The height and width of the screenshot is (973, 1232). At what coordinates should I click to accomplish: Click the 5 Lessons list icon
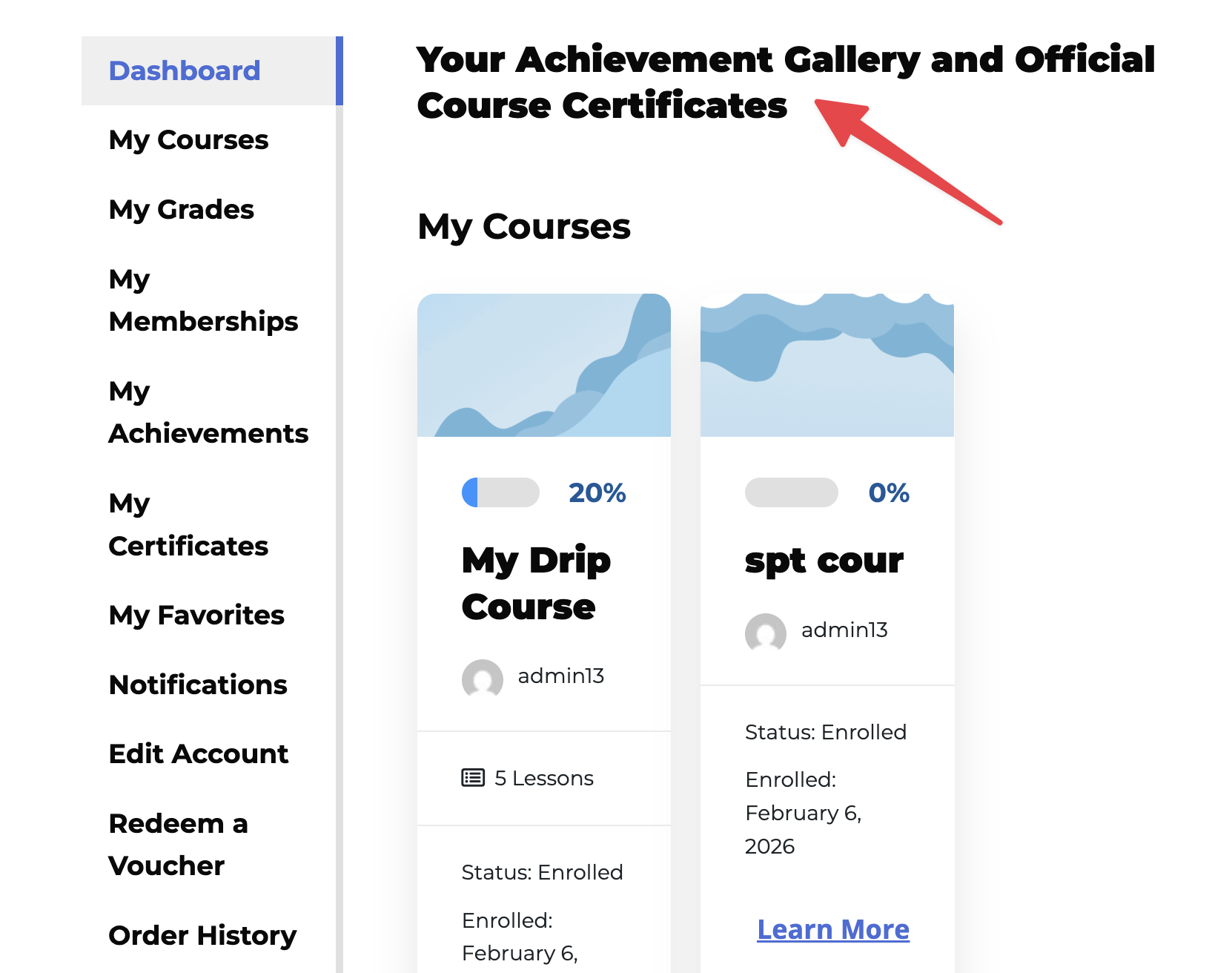(473, 778)
